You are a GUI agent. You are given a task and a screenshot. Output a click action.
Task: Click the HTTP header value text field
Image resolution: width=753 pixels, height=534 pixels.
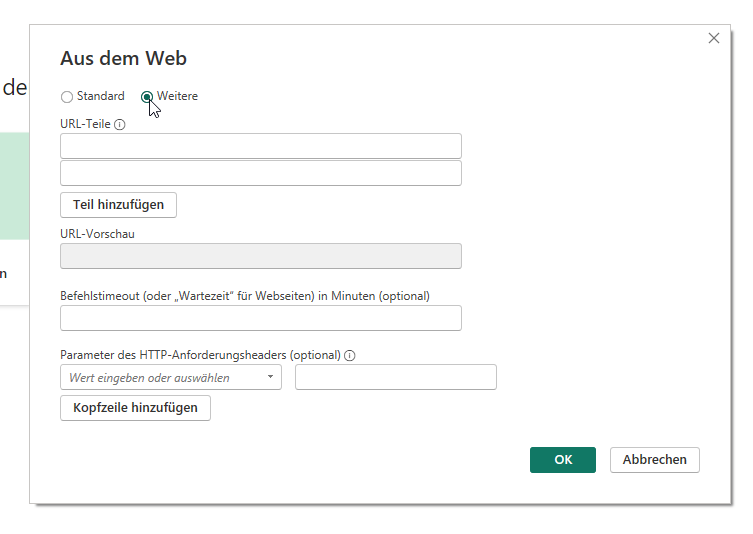[x=395, y=377]
